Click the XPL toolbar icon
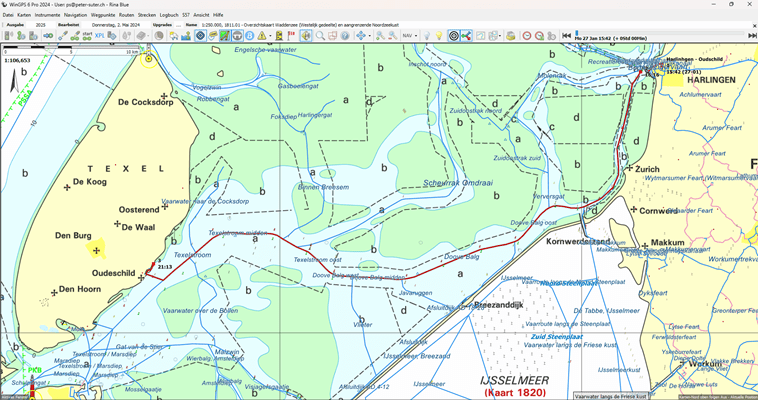758x400 pixels. [100, 36]
